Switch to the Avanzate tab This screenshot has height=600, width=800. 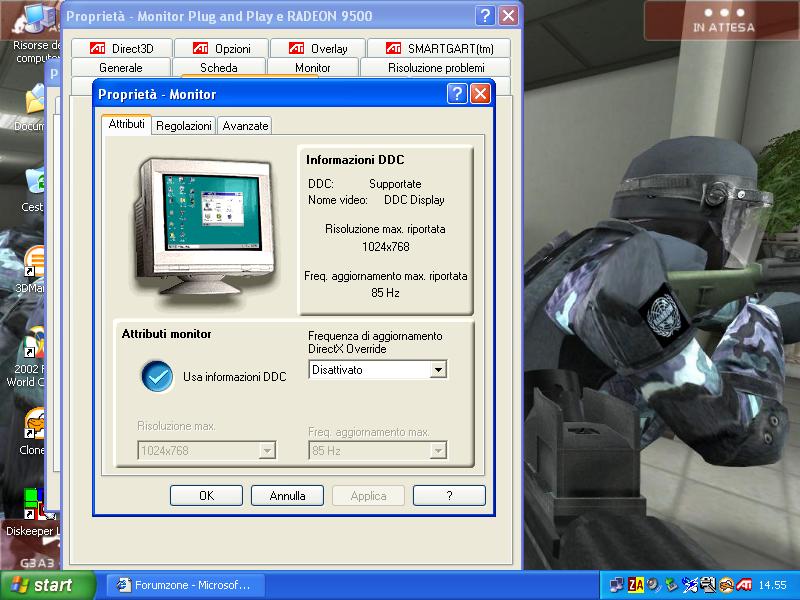245,126
